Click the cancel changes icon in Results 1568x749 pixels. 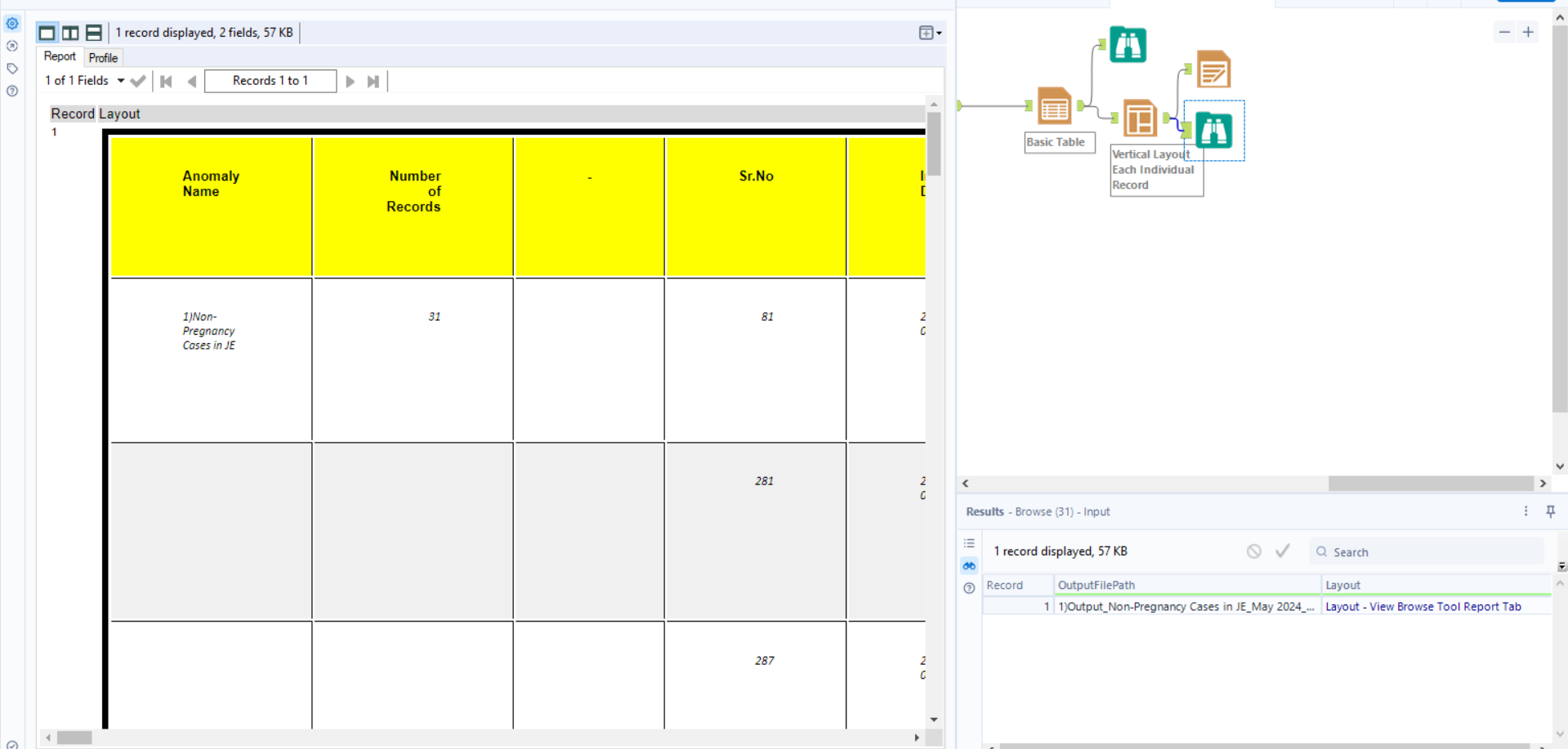click(x=1254, y=551)
